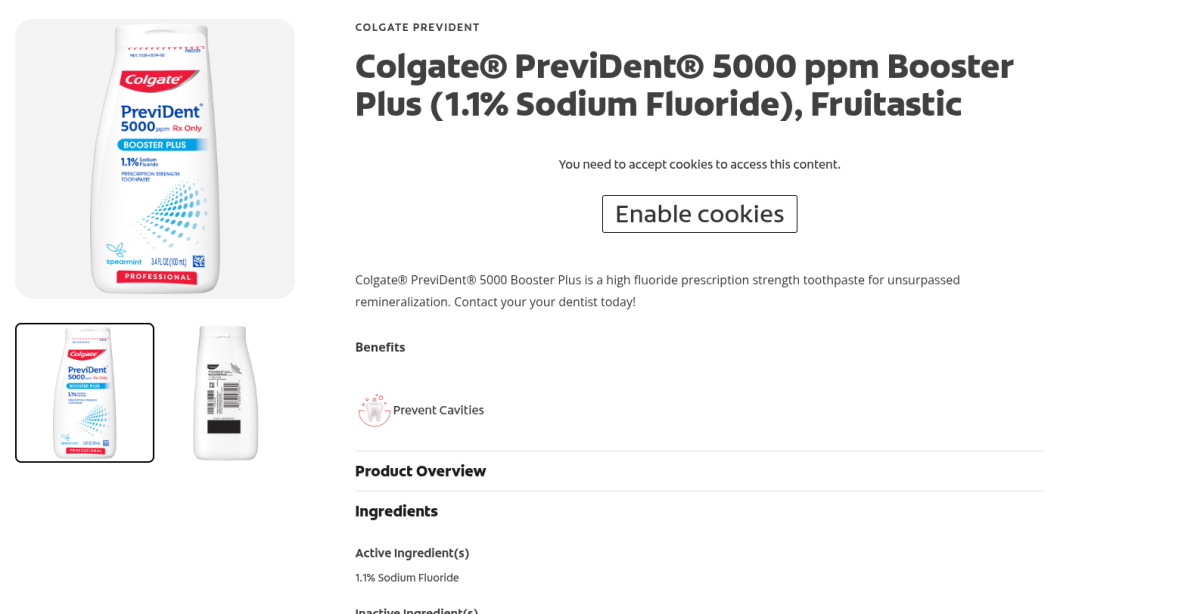
Task: Click PreviDent 5000 text on main bottle image
Action: tap(158, 117)
